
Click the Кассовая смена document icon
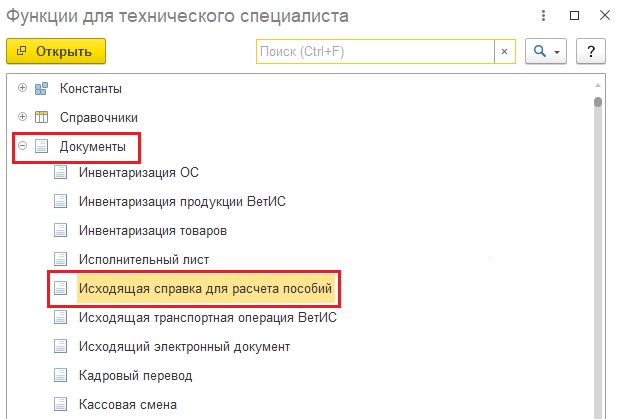click(x=61, y=405)
